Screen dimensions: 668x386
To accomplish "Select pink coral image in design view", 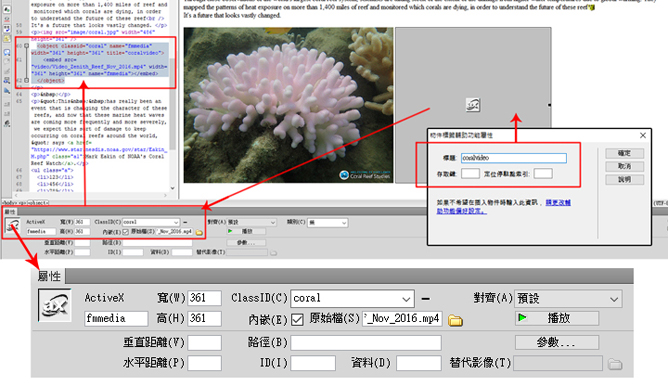I will [288, 105].
